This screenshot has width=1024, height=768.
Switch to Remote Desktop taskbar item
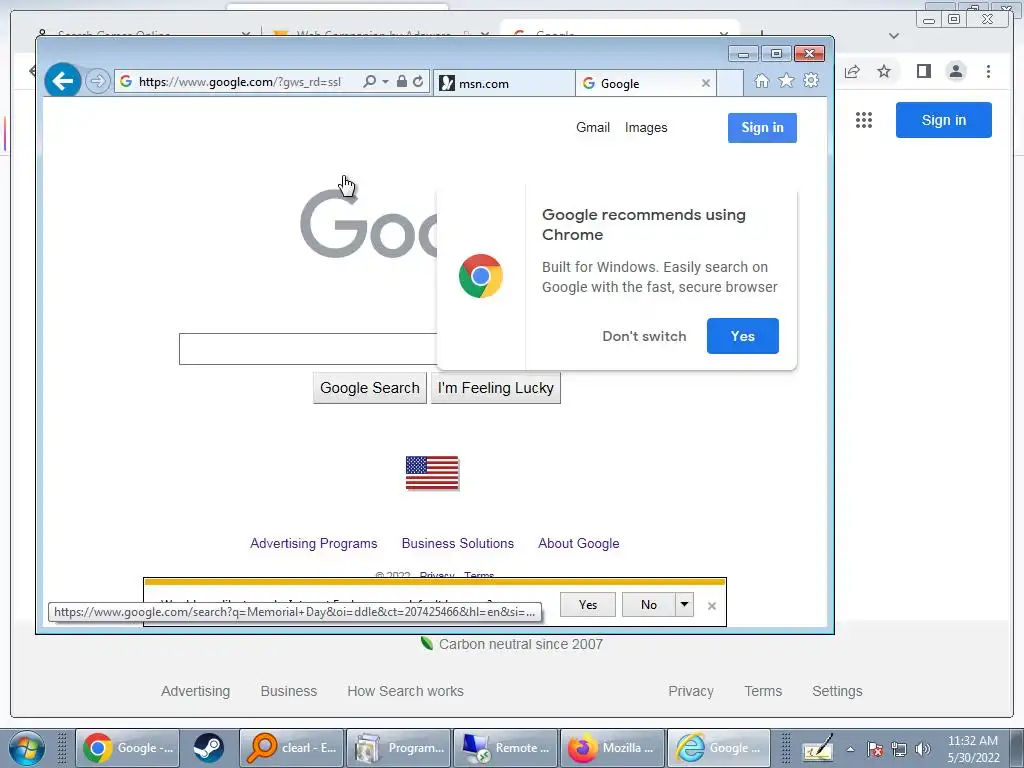(x=505, y=748)
